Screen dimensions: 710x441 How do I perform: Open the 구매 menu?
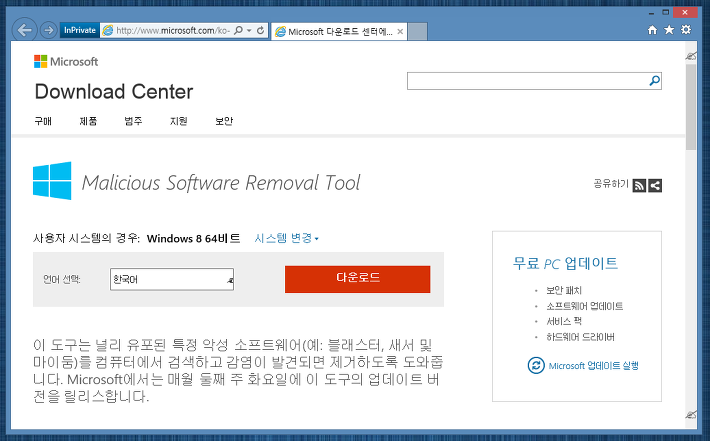(43, 121)
